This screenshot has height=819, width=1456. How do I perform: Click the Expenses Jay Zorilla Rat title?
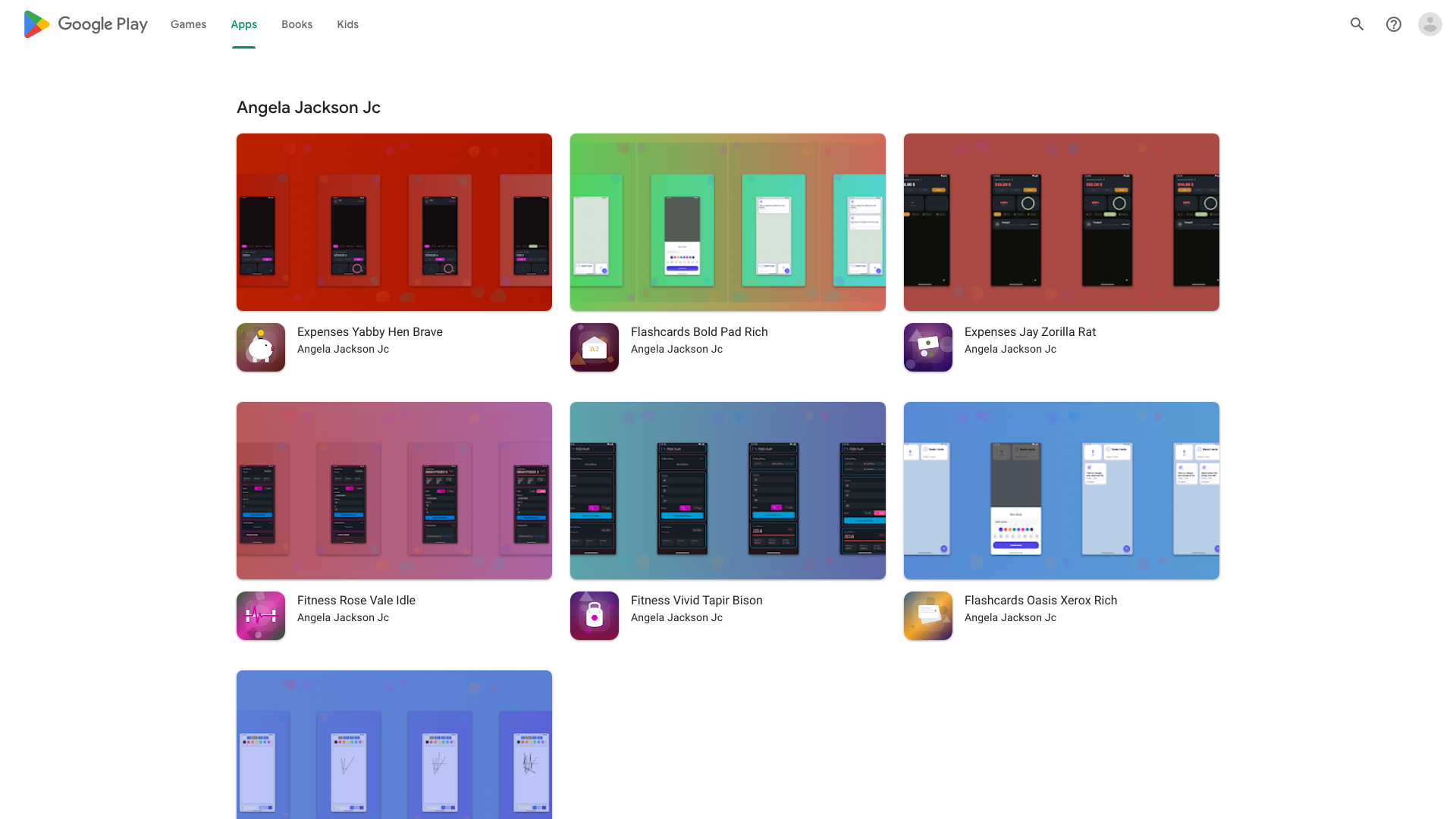pyautogui.click(x=1030, y=332)
